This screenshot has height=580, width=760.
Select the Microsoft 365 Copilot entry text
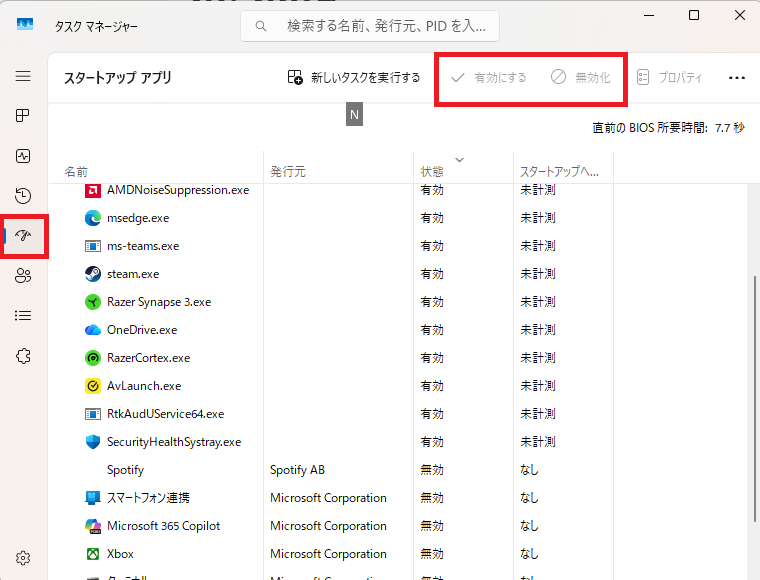[163, 526]
